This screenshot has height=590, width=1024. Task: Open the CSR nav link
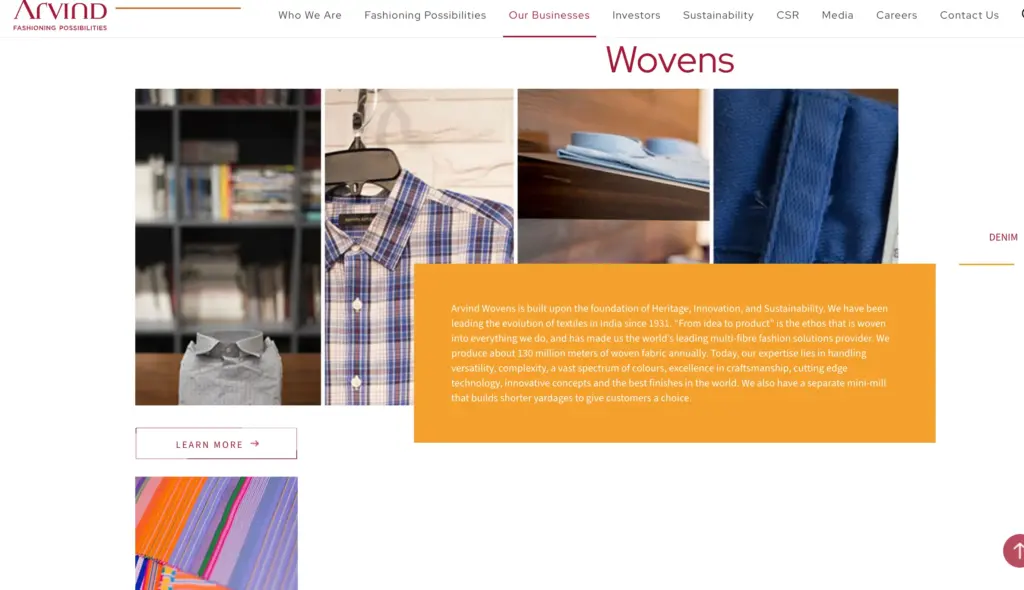point(788,15)
